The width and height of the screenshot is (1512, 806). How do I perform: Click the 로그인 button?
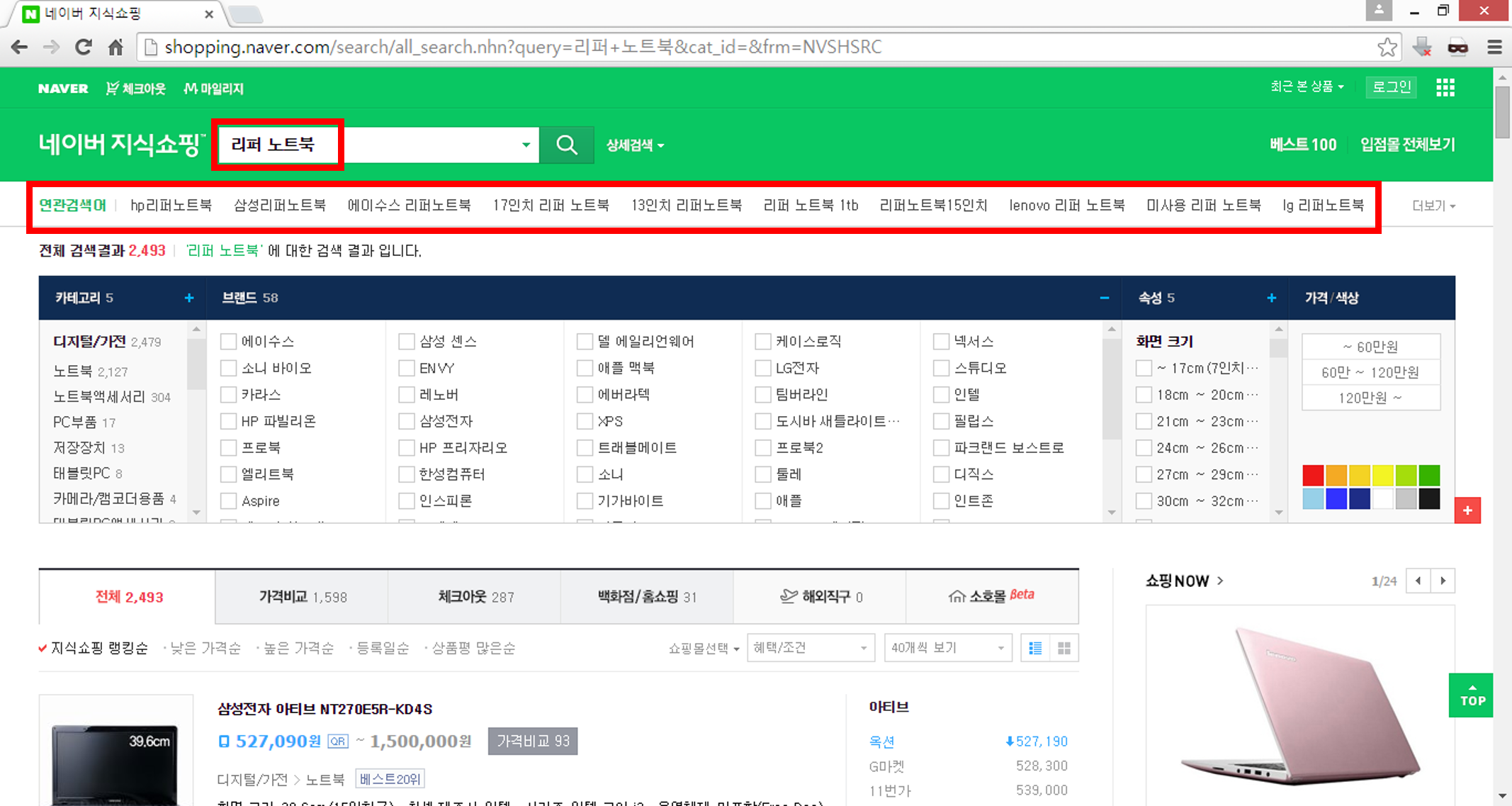pos(1392,87)
